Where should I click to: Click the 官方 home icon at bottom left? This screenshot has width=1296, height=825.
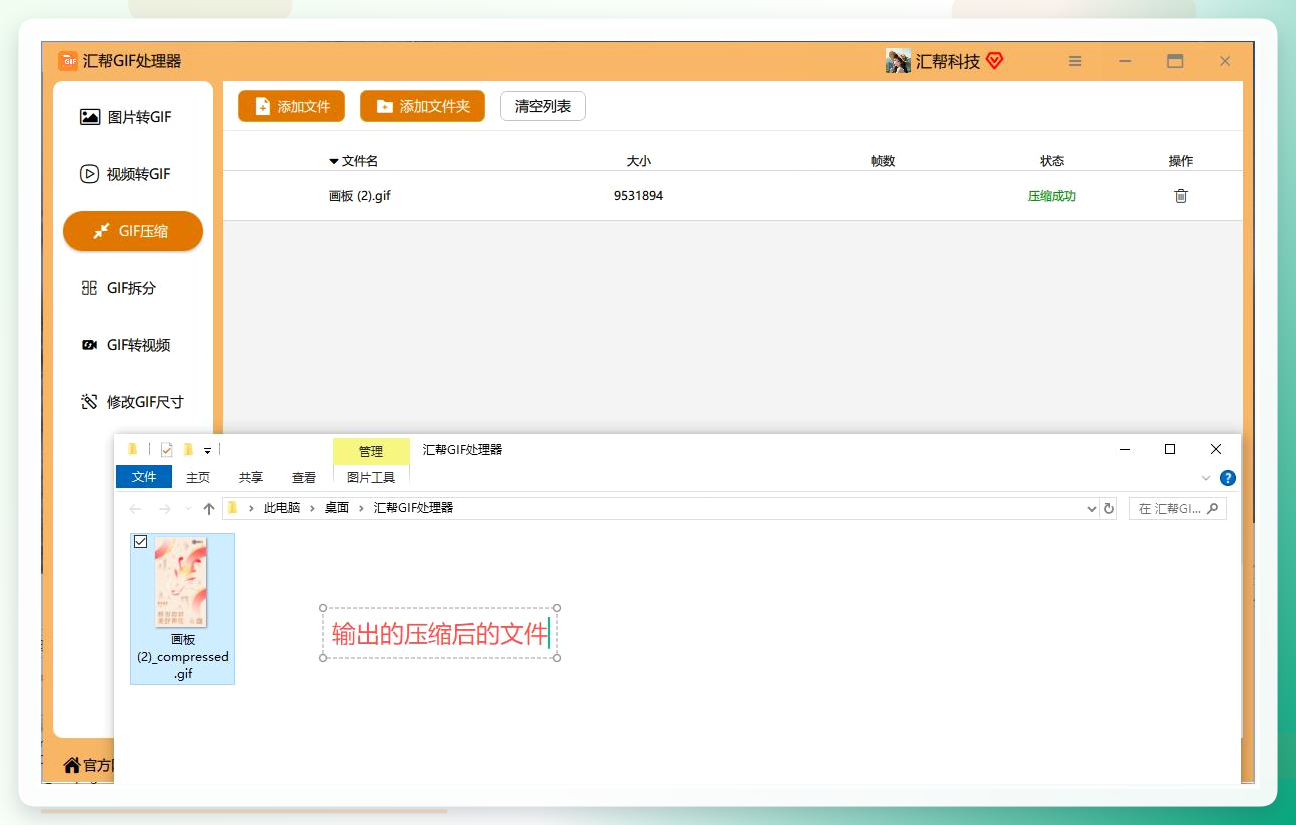click(x=72, y=765)
